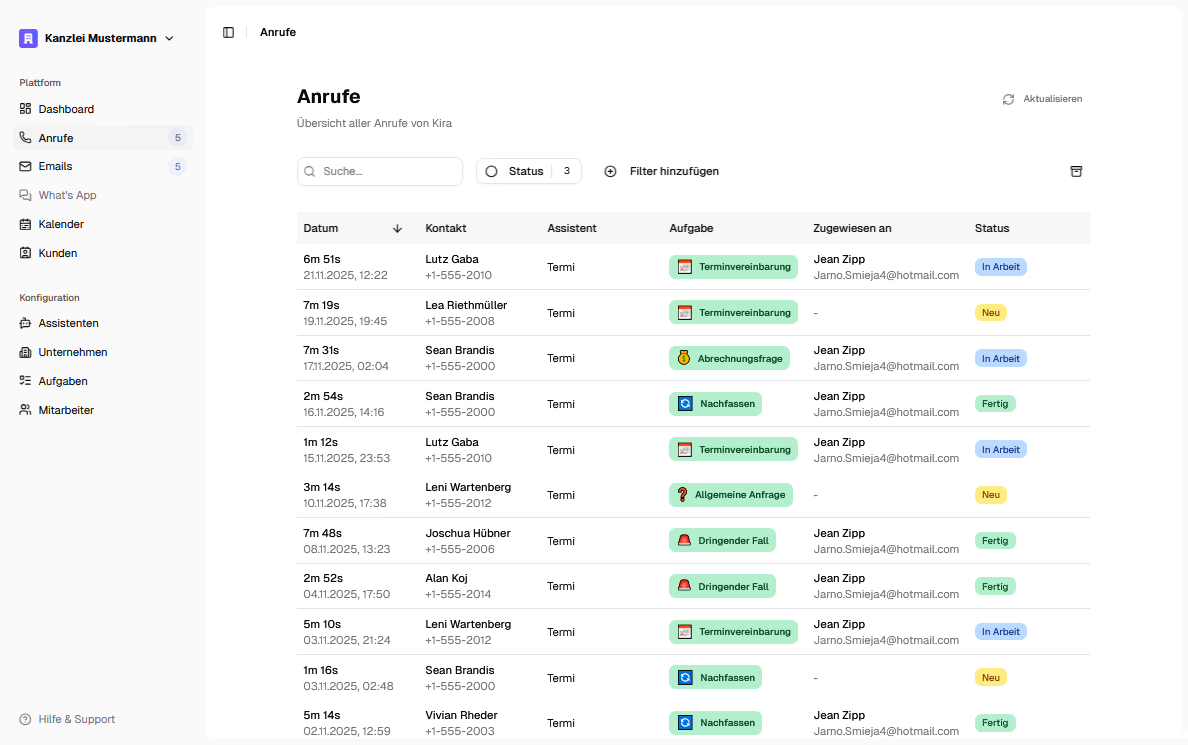1188x745 pixels.
Task: Click the Allgemeine Anfrage task tag
Action: [730, 495]
